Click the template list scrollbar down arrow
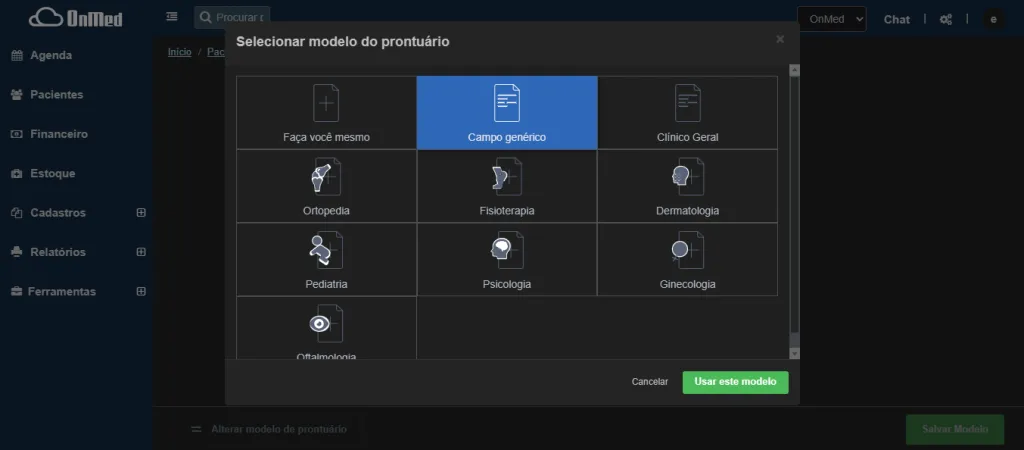1024x450 pixels. click(x=795, y=353)
